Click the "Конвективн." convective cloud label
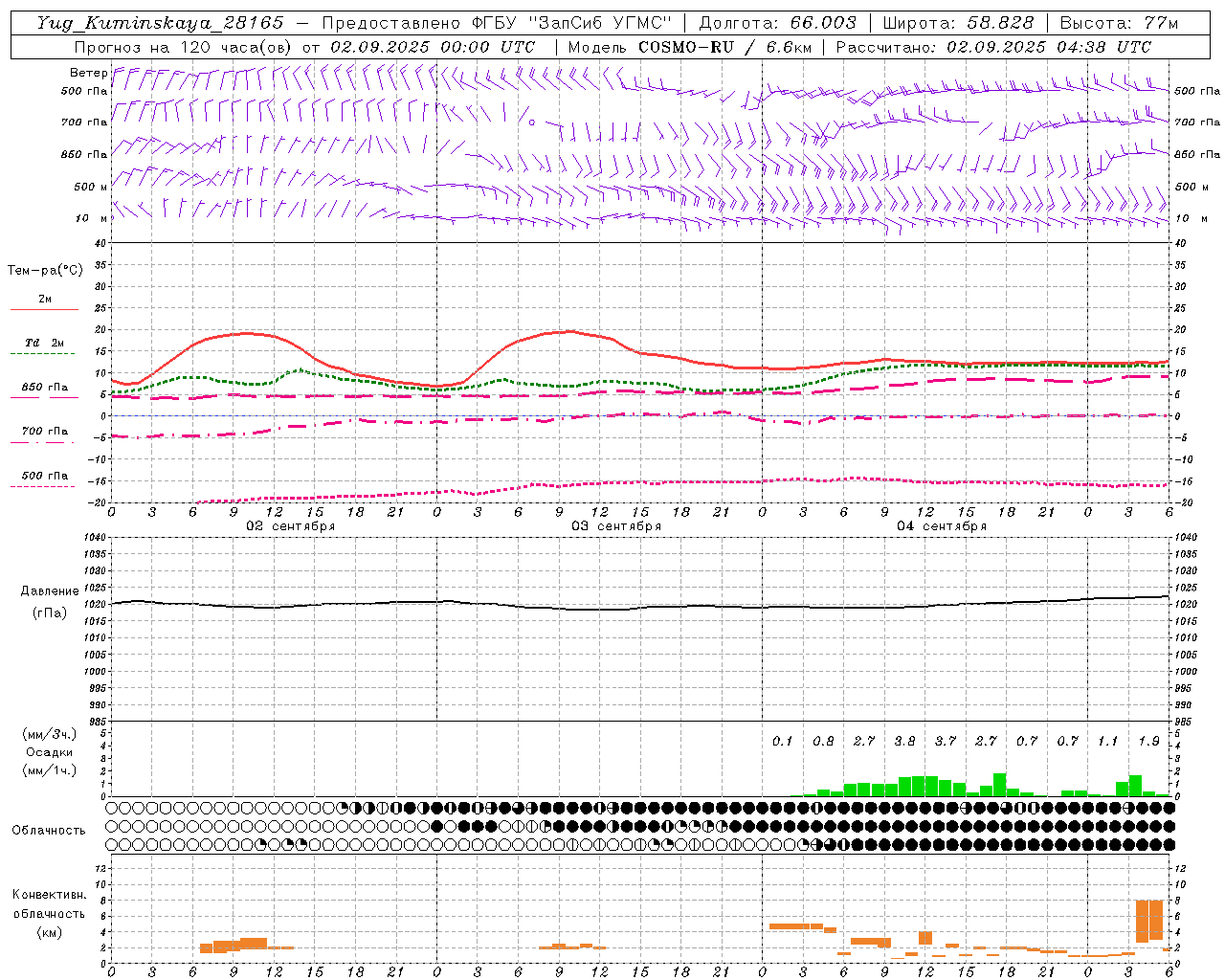1225x980 pixels. (50, 895)
